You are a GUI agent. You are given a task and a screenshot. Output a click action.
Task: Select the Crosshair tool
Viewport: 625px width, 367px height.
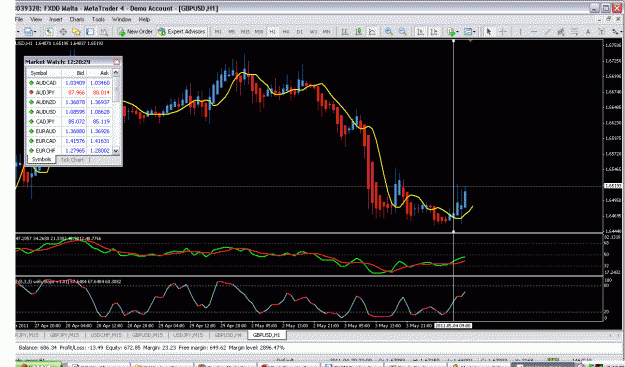click(x=503, y=31)
